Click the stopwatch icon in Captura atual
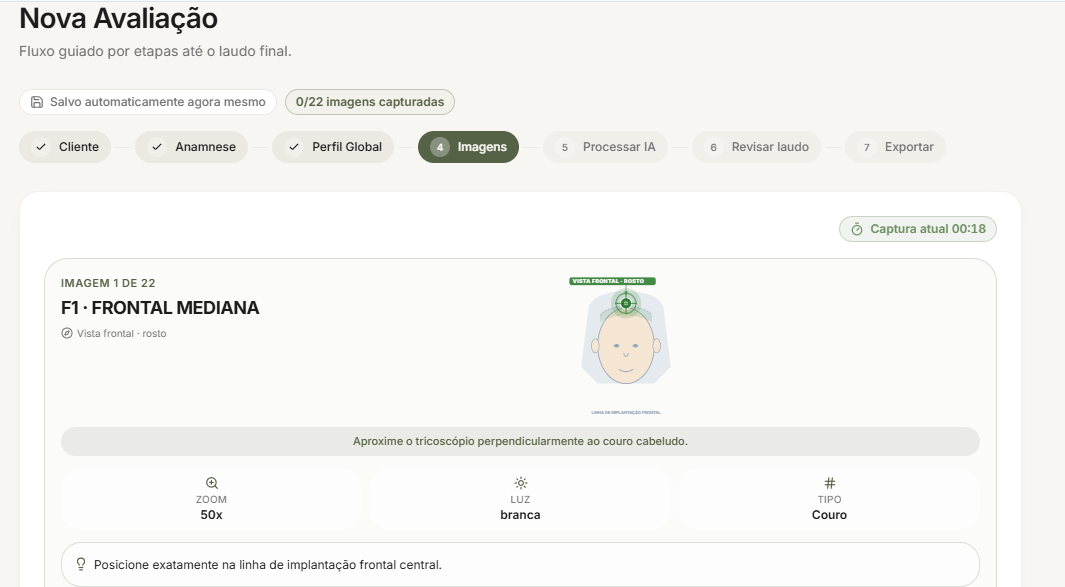This screenshot has width=1065, height=587. 857,229
